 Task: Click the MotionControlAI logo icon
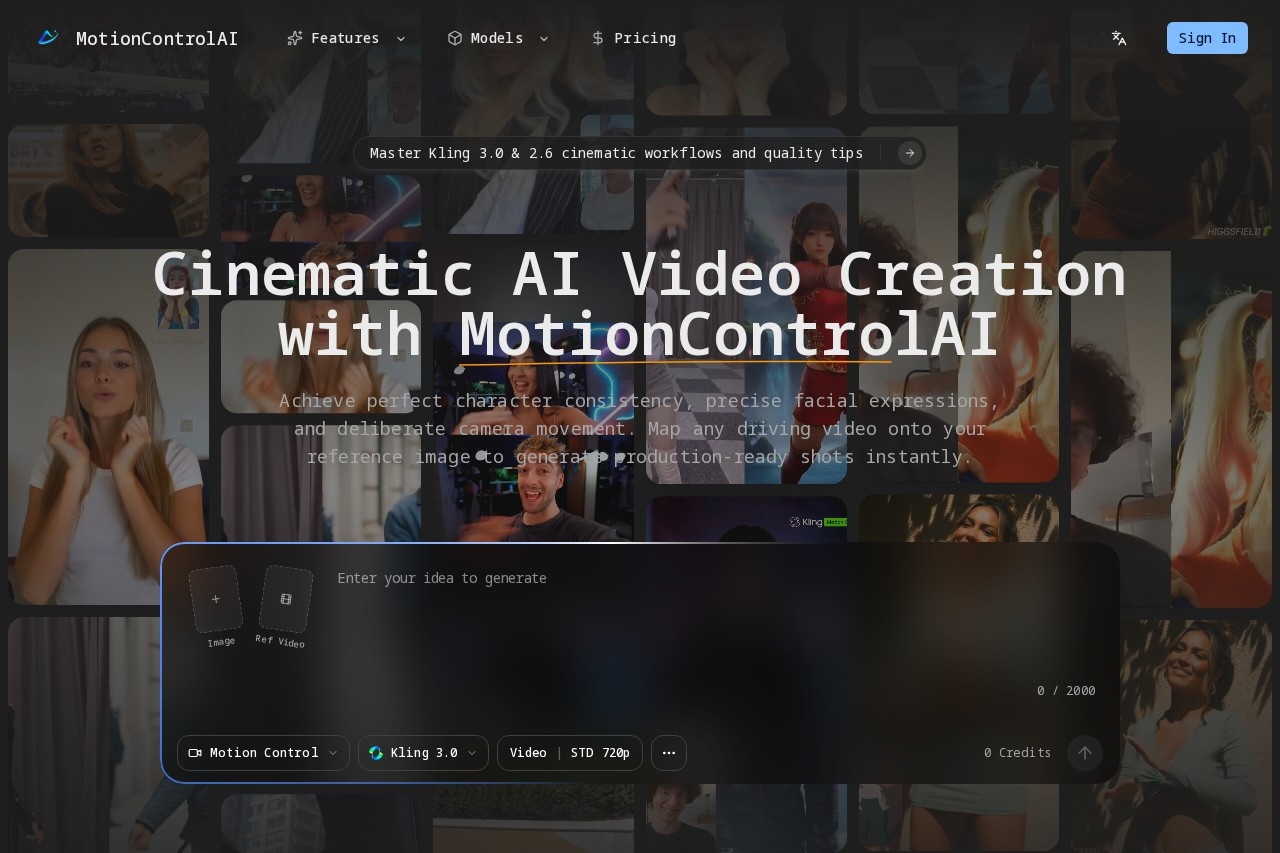48,38
